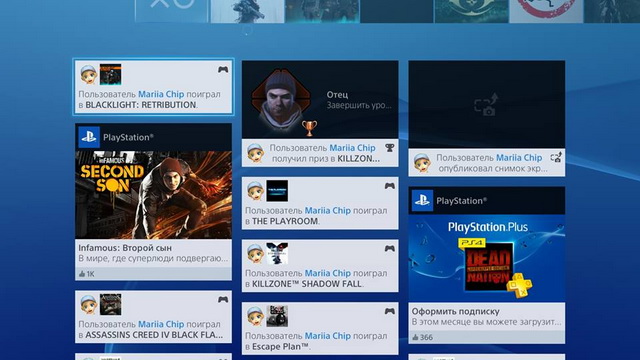Click the 366 likes count

[427, 337]
